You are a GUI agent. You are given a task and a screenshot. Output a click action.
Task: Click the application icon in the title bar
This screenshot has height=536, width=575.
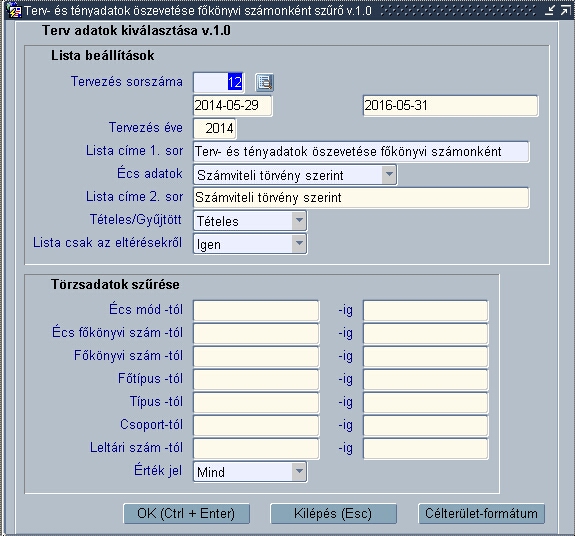click(14, 10)
